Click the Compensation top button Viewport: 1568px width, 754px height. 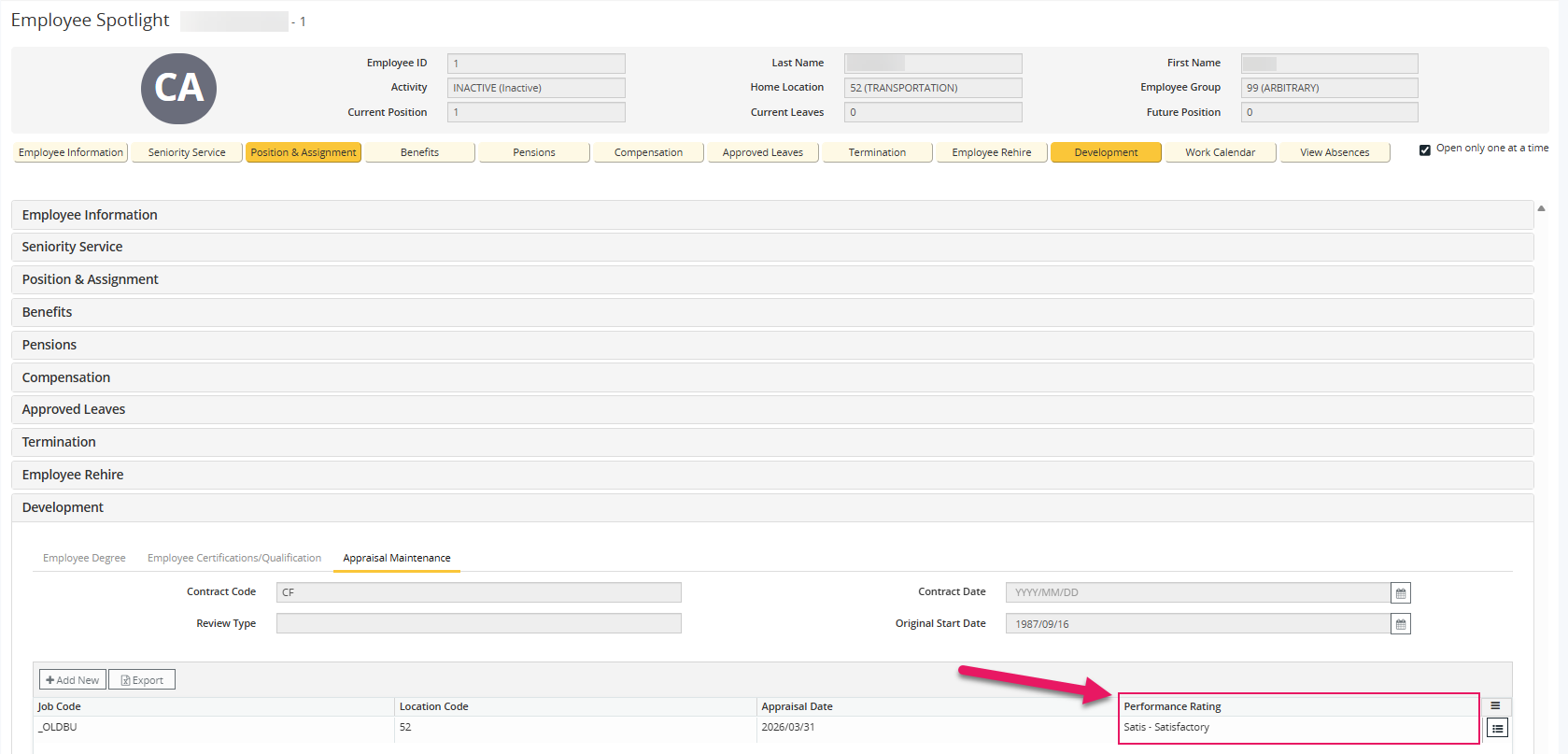648,152
